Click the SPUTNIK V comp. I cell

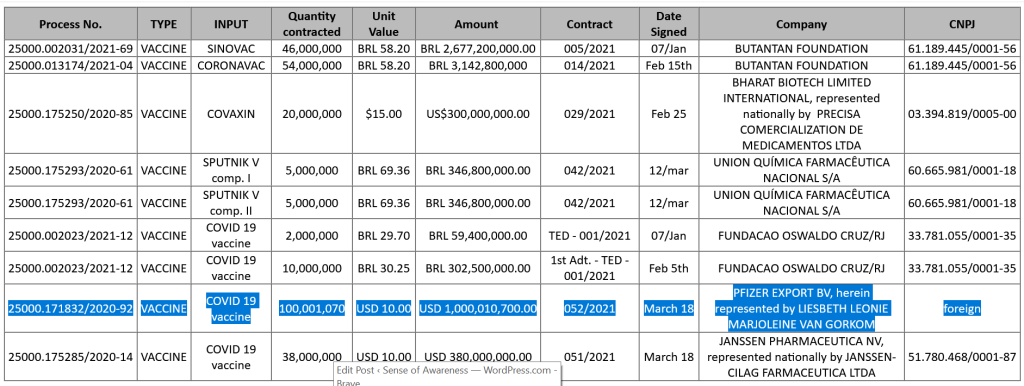point(232,170)
